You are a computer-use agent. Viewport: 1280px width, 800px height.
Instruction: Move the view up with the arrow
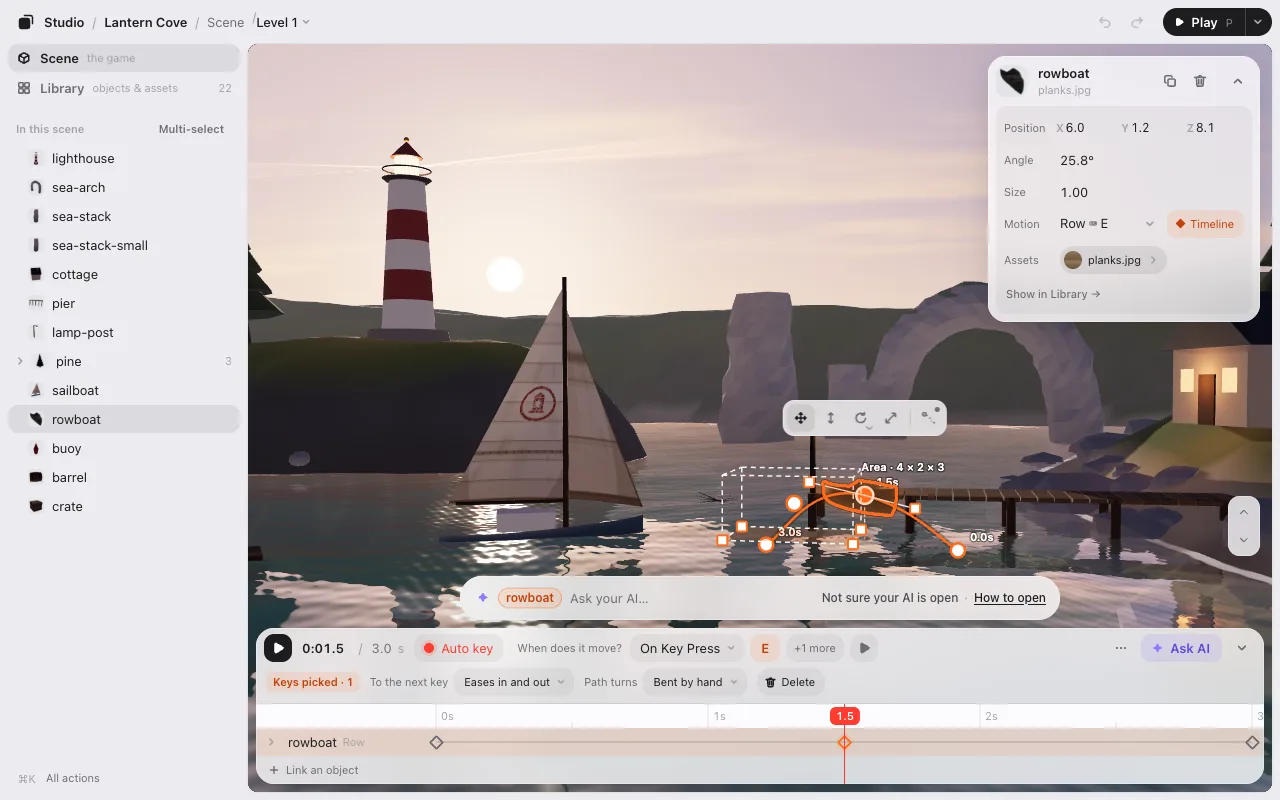[x=1243, y=512]
